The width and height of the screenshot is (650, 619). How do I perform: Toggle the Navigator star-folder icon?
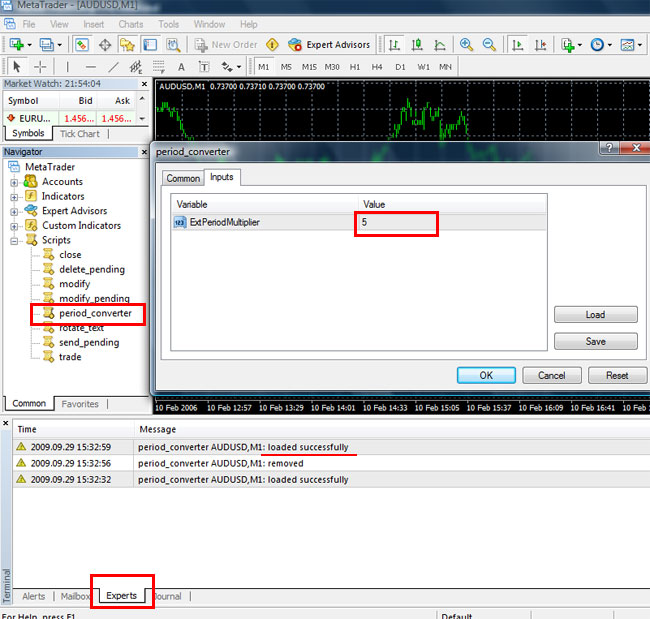pos(127,44)
